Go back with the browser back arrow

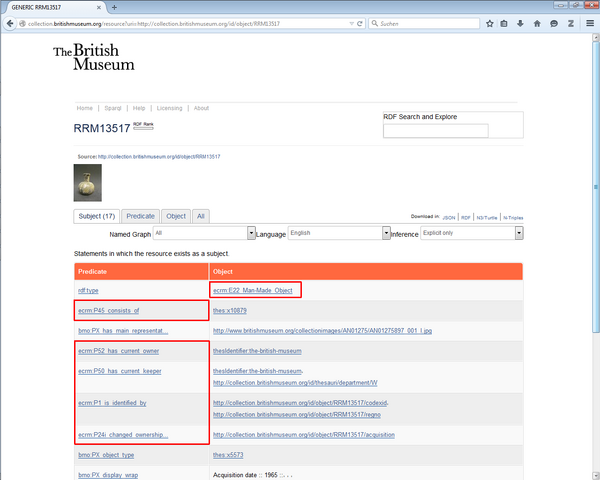click(x=10, y=23)
